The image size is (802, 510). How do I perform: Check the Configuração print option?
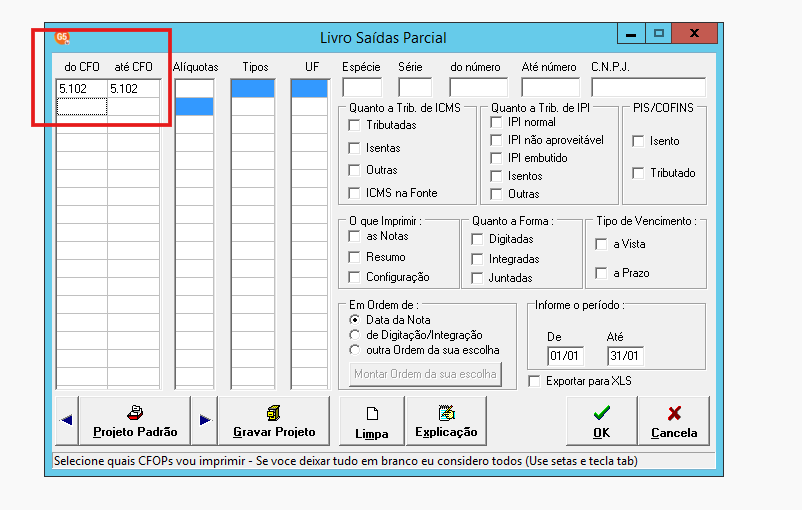click(x=354, y=277)
